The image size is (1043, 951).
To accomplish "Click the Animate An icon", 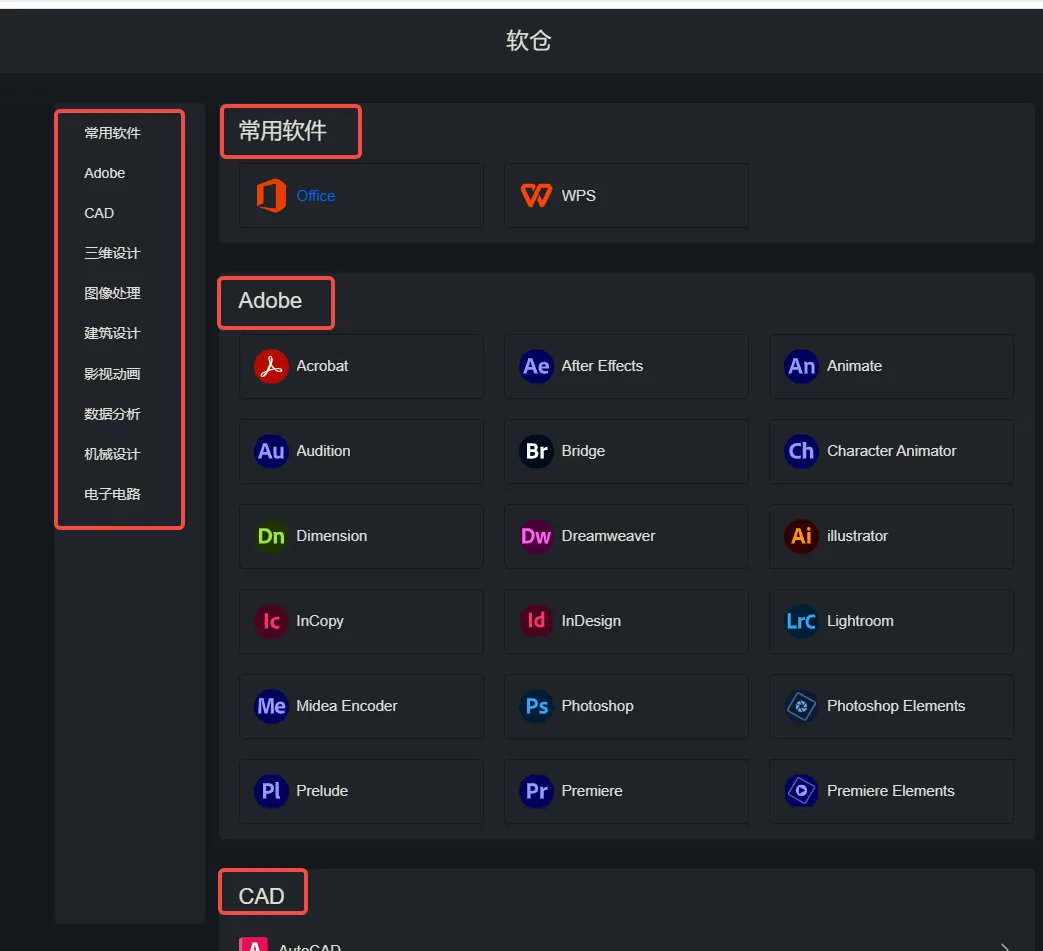I will click(802, 366).
